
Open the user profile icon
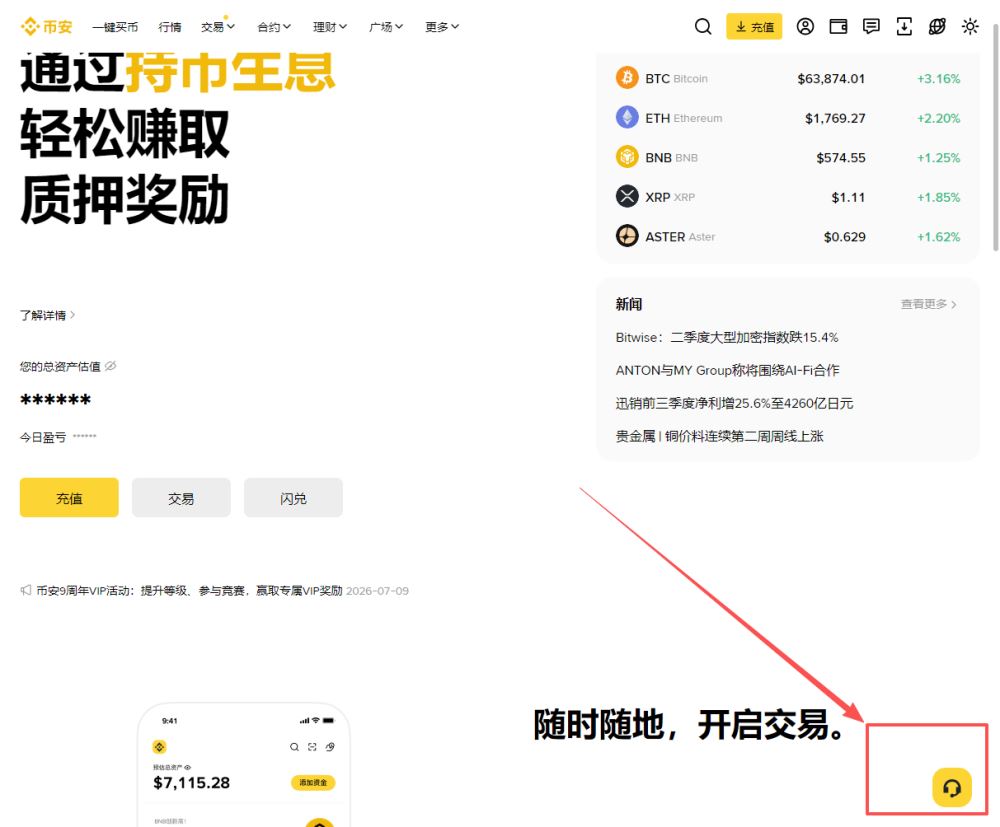pos(805,27)
